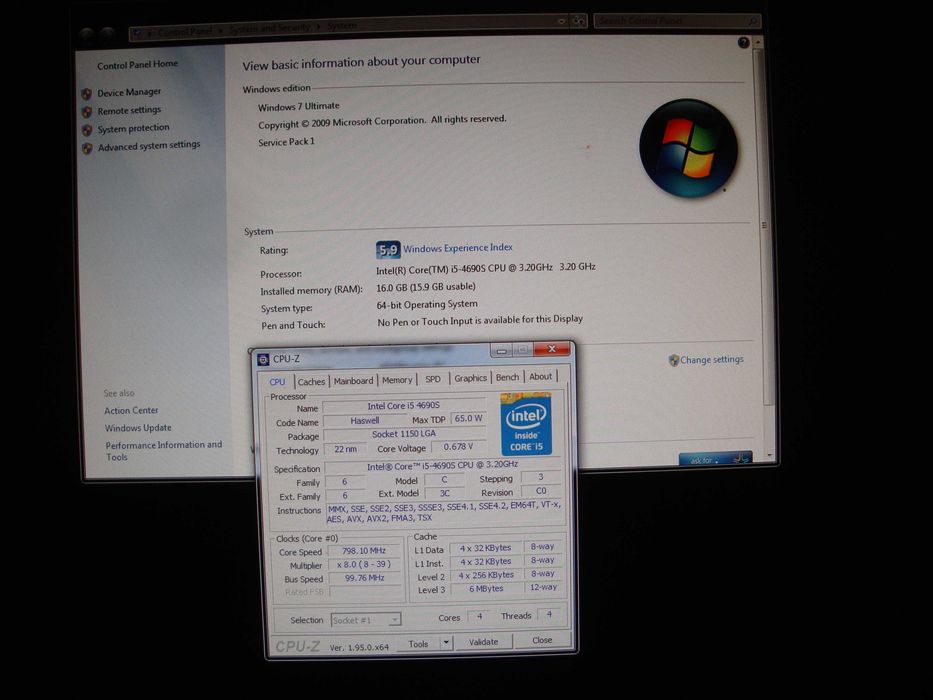Image resolution: width=933 pixels, height=700 pixels.
Task: Click the Remote settings shield icon
Action: [x=87, y=112]
